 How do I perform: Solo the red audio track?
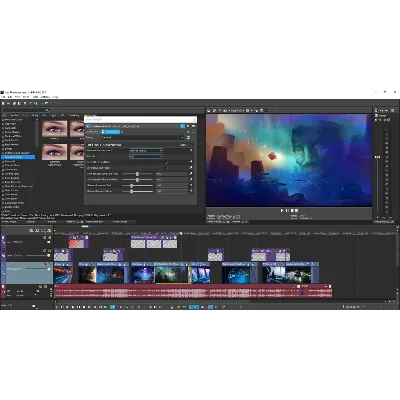[45, 286]
